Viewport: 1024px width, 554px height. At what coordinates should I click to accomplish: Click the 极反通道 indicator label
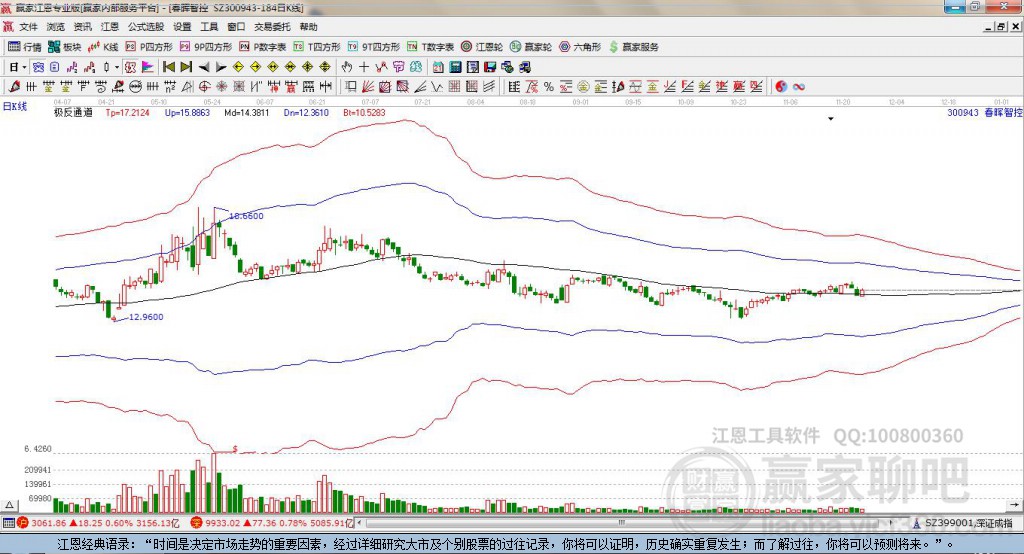coord(73,112)
